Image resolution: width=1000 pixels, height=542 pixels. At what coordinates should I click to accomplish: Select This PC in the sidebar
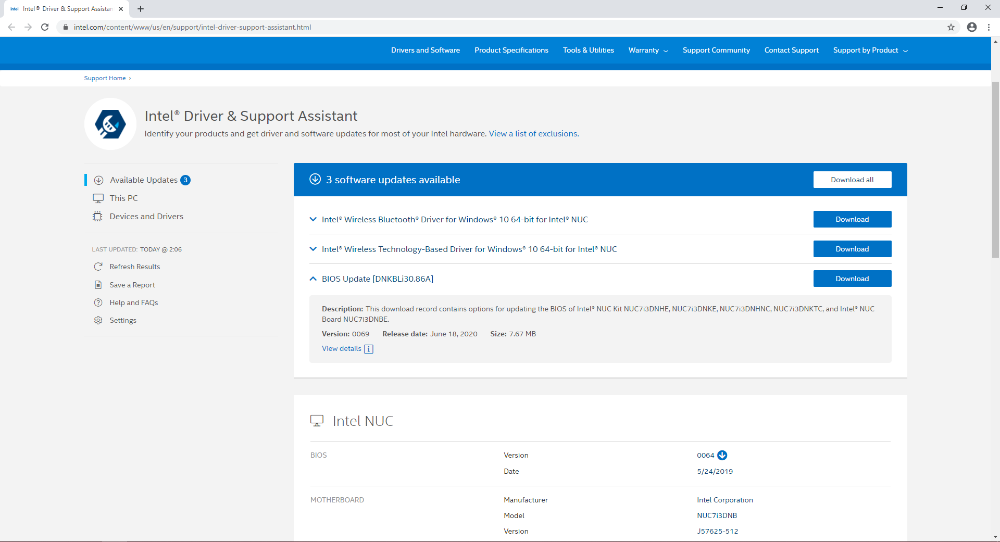123,198
